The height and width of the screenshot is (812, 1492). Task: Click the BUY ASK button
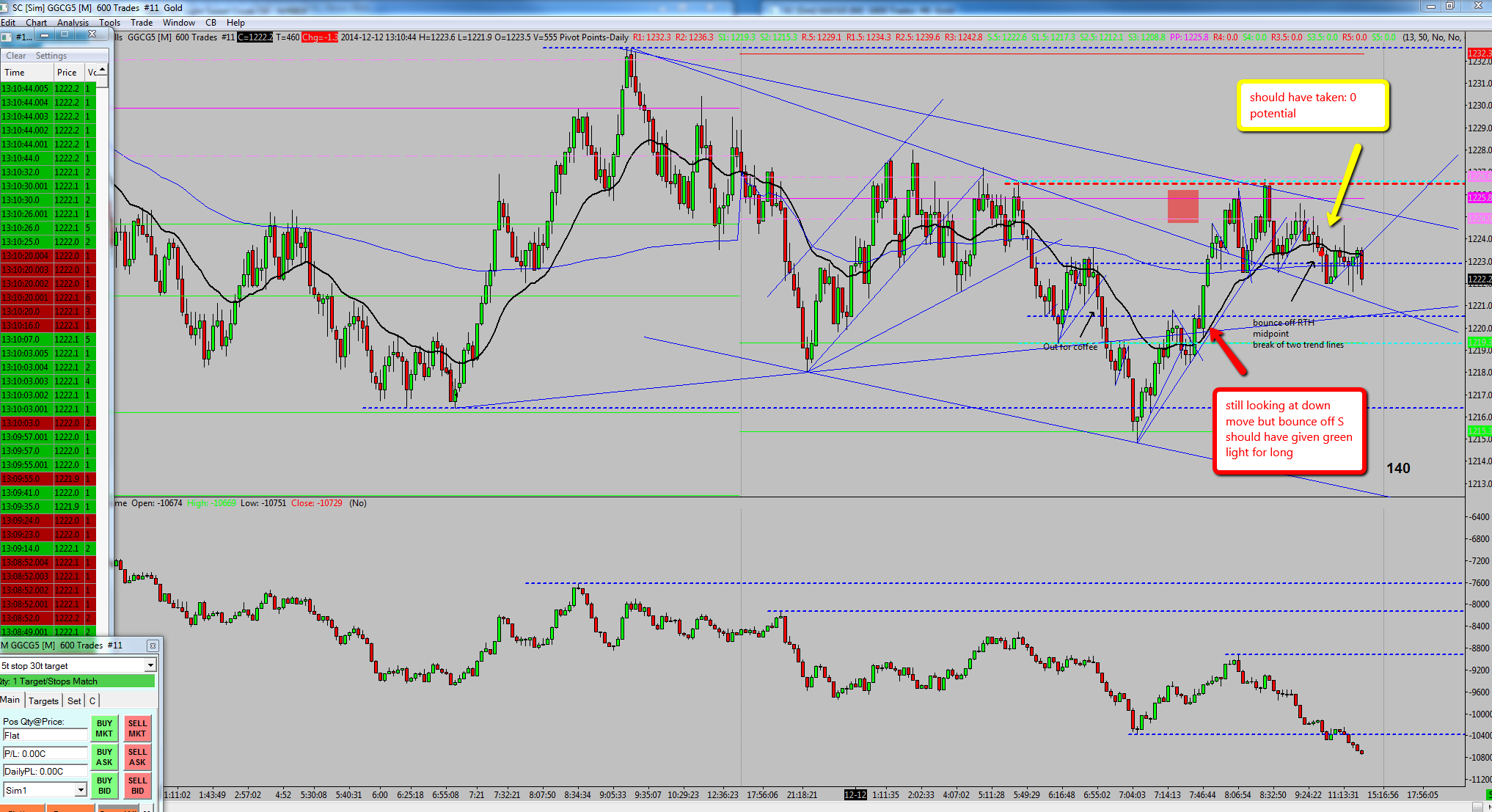tap(105, 757)
